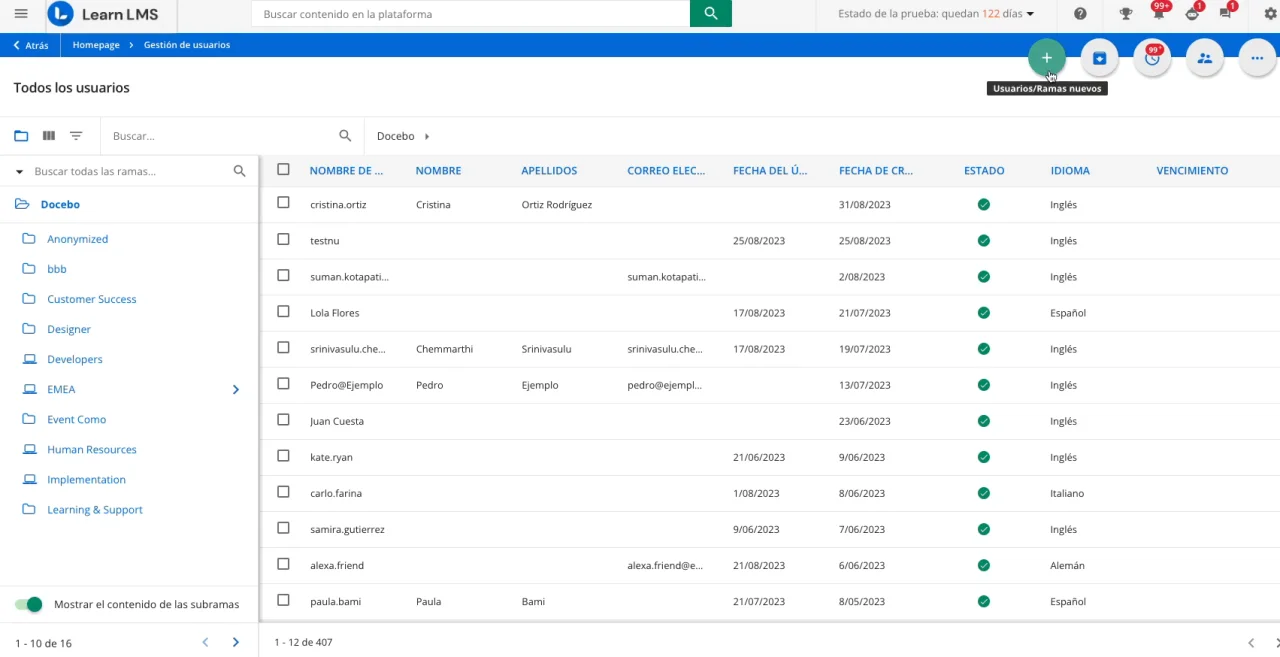
Task: Collapse the branch tree search arrow
Action: click(19, 172)
